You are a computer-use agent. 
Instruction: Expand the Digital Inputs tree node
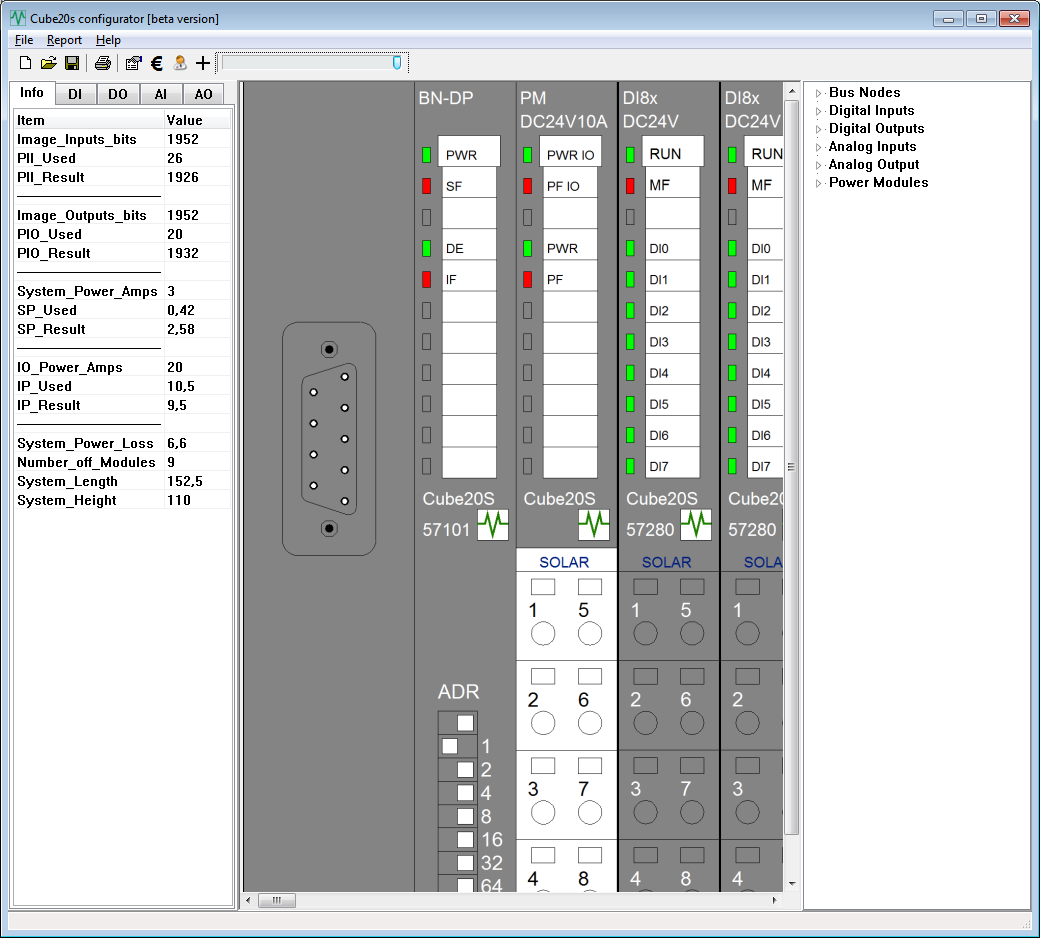click(x=818, y=111)
